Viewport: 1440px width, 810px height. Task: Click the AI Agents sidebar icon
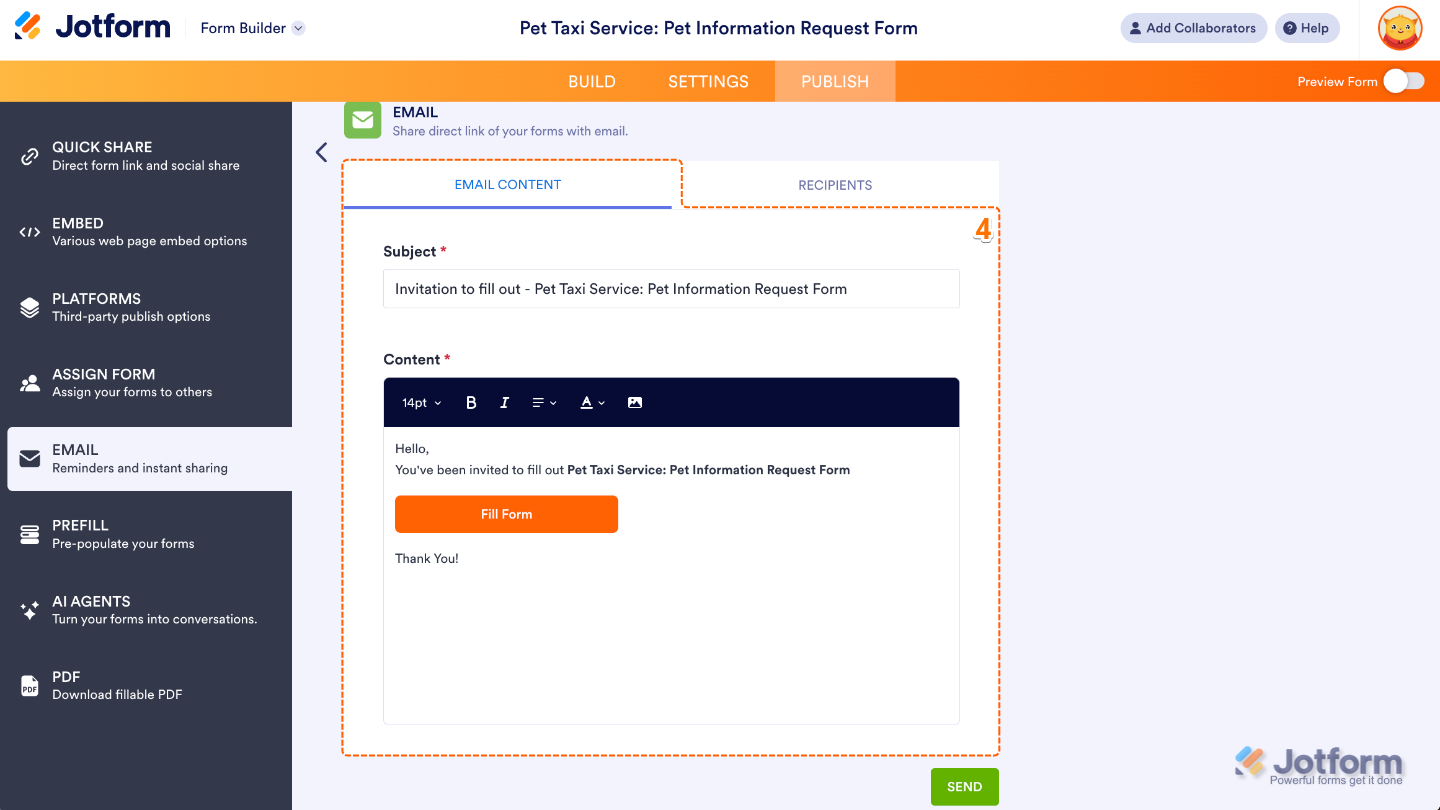click(x=29, y=609)
